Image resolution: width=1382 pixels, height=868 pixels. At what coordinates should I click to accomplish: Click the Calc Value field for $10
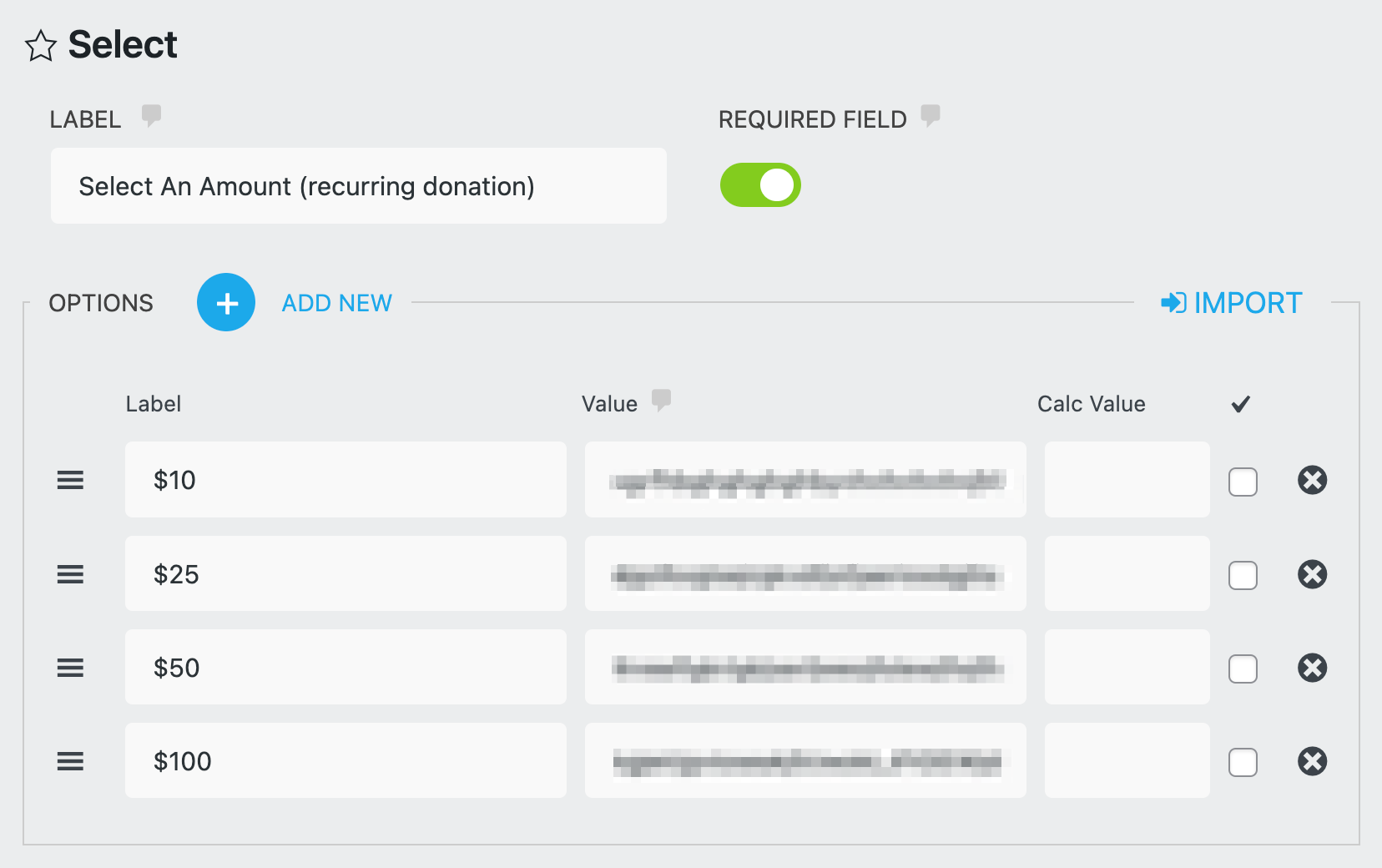pos(1126,480)
